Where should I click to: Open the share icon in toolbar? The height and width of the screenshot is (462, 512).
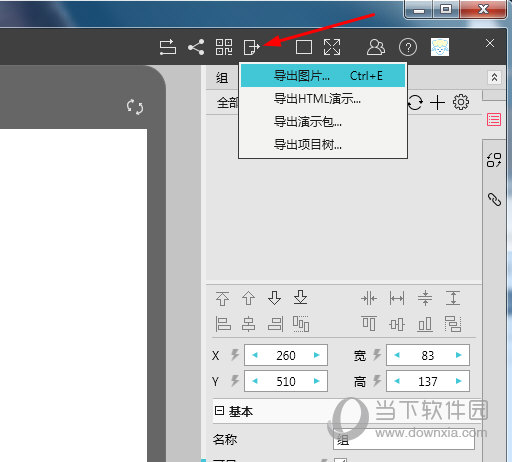[196, 47]
